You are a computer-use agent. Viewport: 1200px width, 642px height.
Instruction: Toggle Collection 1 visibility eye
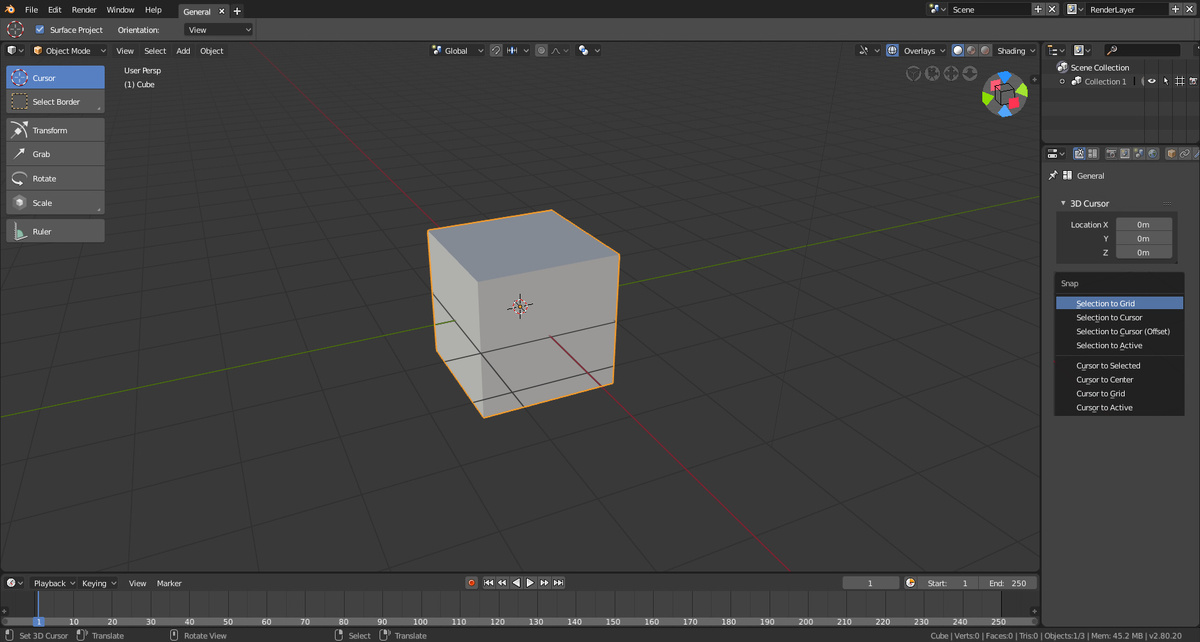click(x=1151, y=81)
